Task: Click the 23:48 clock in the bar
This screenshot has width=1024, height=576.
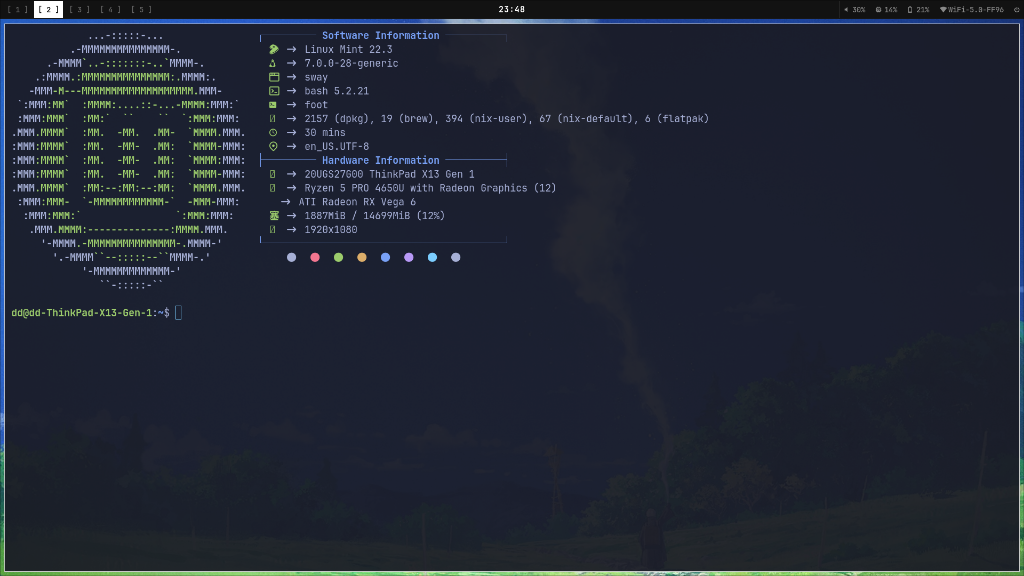Action: coord(511,9)
